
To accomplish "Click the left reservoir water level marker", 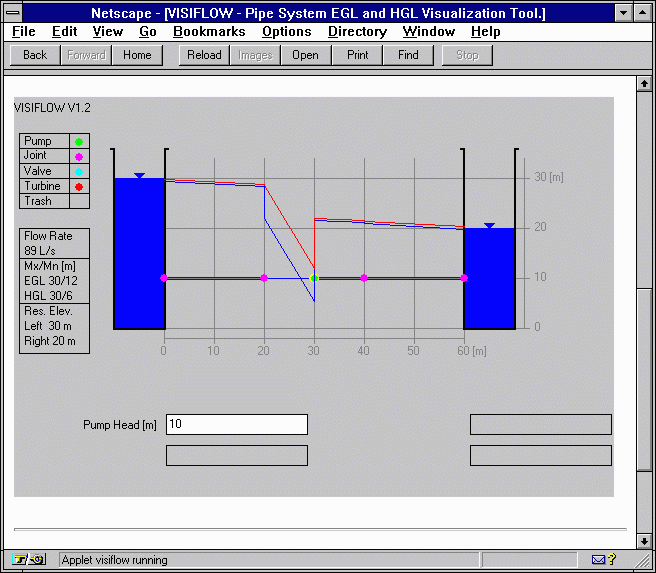I will tap(139, 176).
